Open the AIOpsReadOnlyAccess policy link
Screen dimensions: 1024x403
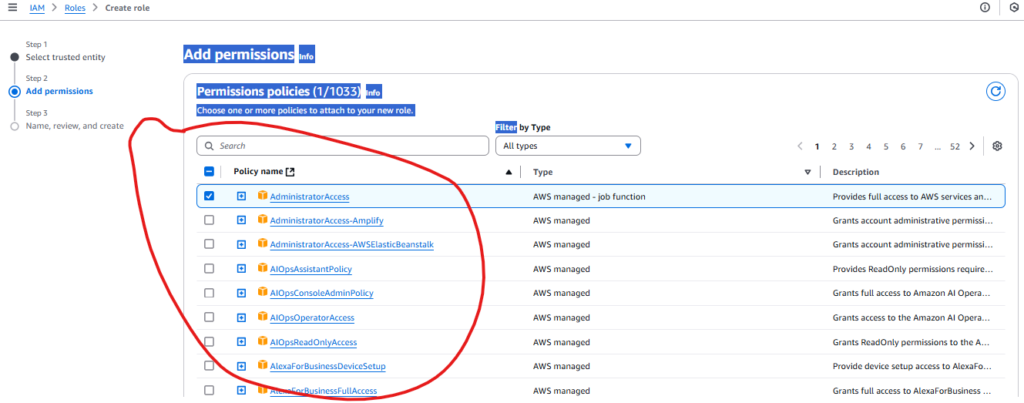point(313,342)
